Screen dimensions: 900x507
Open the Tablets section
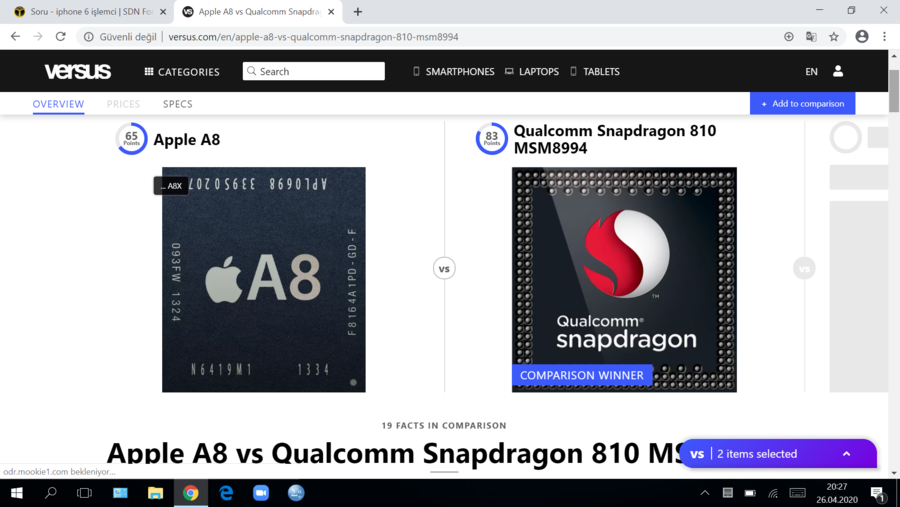595,72
